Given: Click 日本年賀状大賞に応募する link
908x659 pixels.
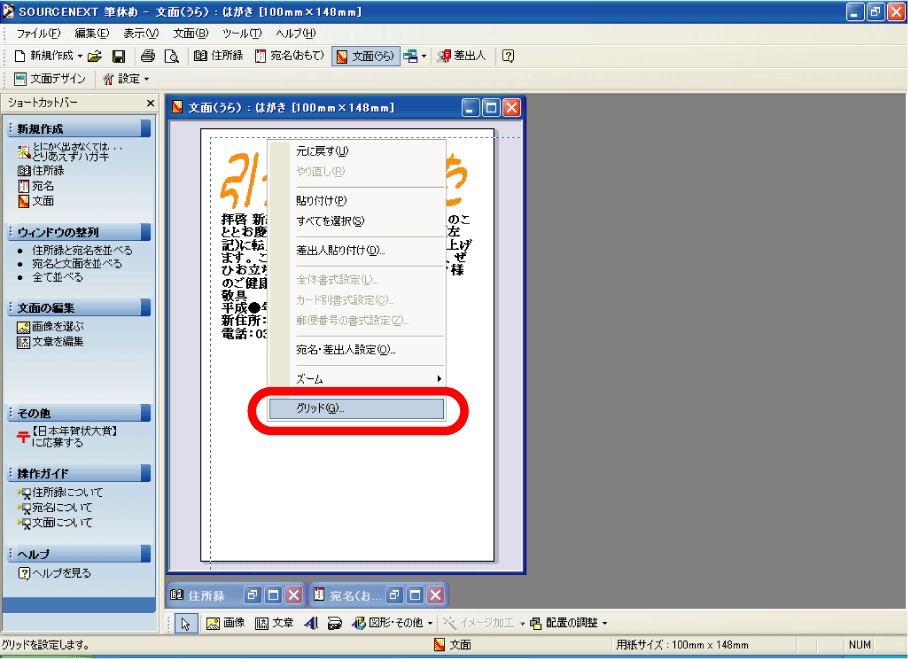Looking at the screenshot, I should pyautogui.click(x=67, y=437).
